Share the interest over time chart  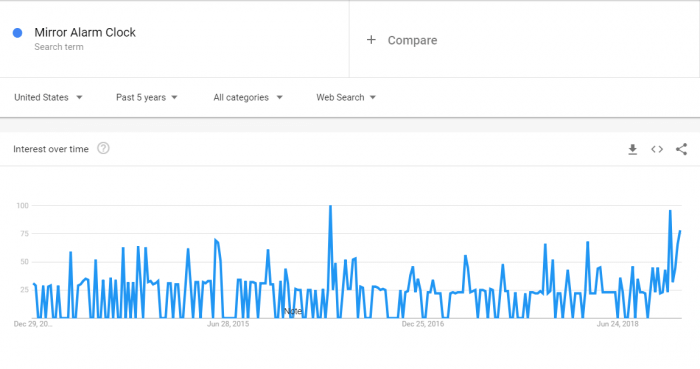tap(681, 149)
